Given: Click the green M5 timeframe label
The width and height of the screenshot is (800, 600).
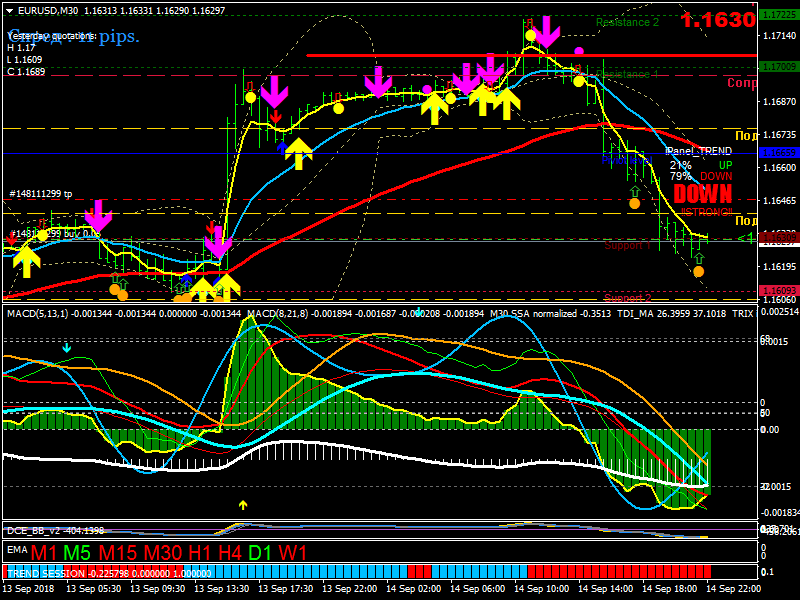Looking at the screenshot, I should click(77, 553).
